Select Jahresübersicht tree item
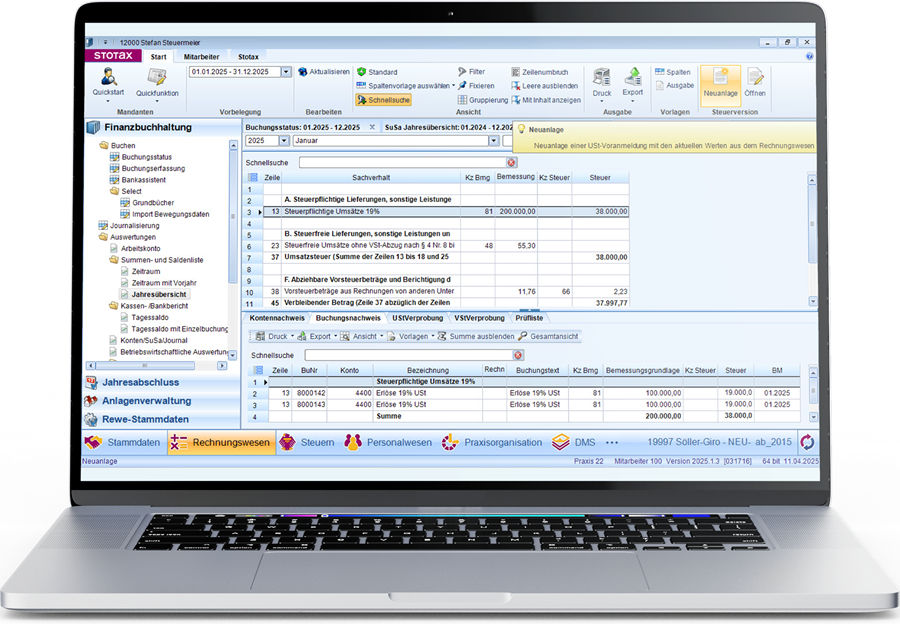Screen dimensions: 900x624 (x=158, y=294)
